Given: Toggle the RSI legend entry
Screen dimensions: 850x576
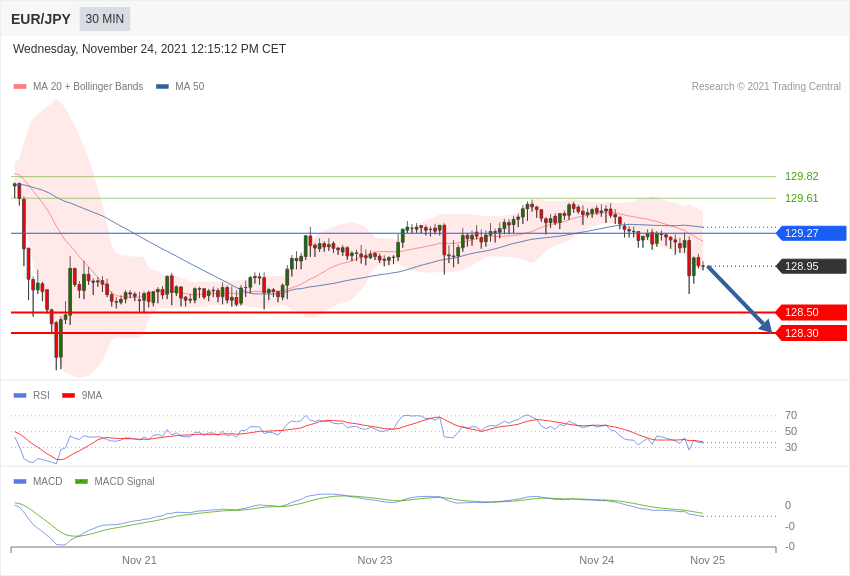Looking at the screenshot, I should [x=31, y=395].
